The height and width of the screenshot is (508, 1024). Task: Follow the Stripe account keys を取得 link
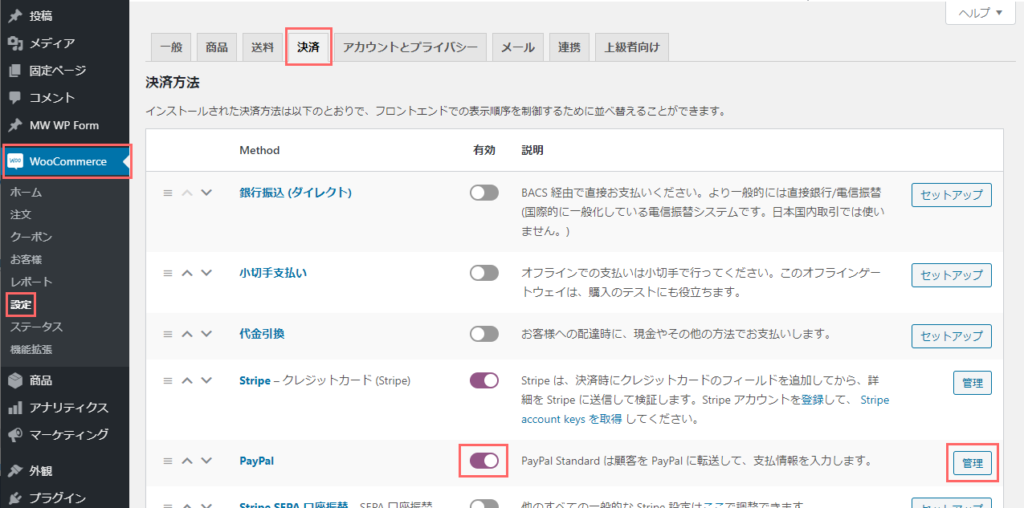pos(705,409)
